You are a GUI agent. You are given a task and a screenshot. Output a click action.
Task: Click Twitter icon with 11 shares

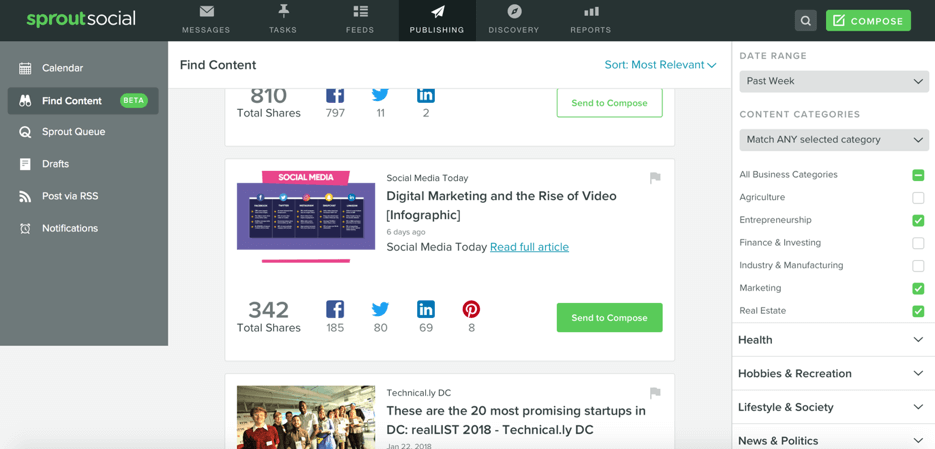[380, 94]
